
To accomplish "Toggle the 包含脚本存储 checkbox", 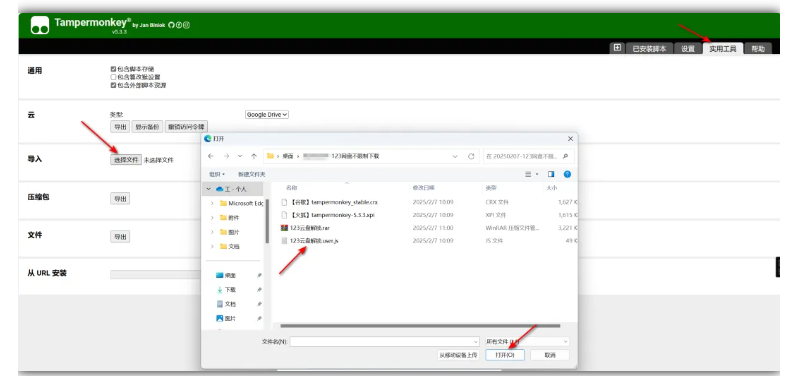I will coord(113,68).
